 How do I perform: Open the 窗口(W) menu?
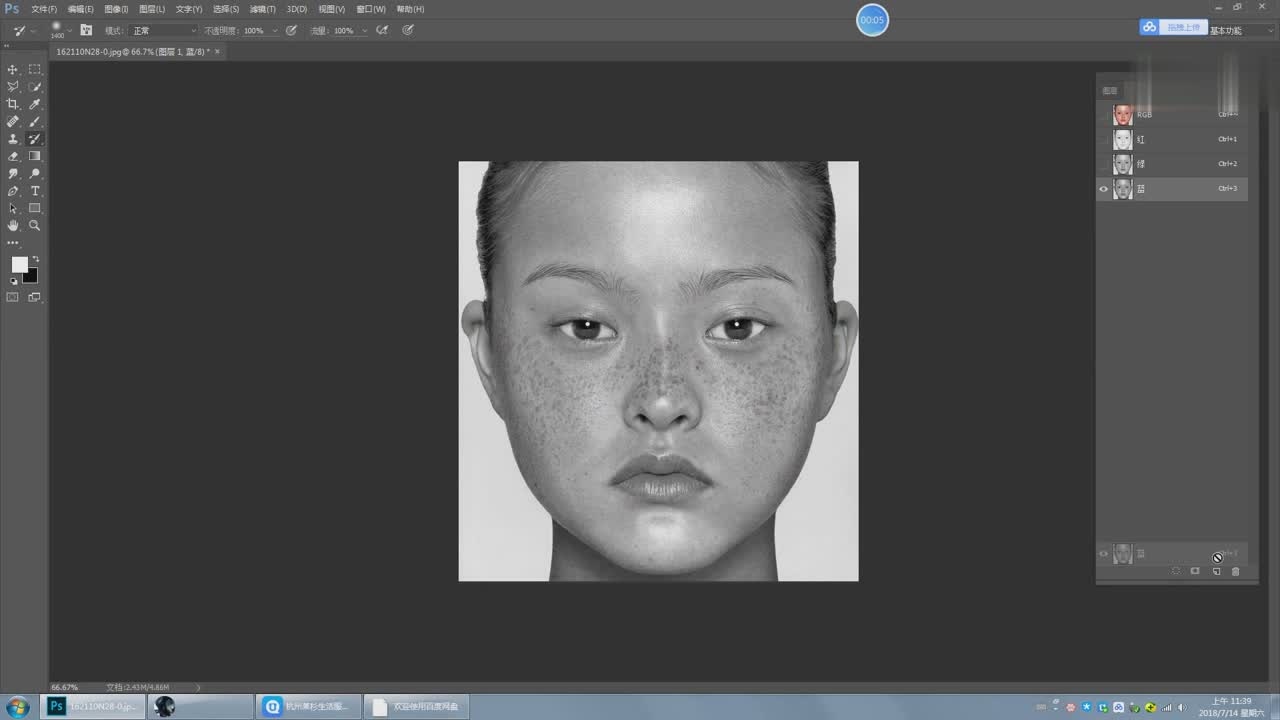[371, 9]
